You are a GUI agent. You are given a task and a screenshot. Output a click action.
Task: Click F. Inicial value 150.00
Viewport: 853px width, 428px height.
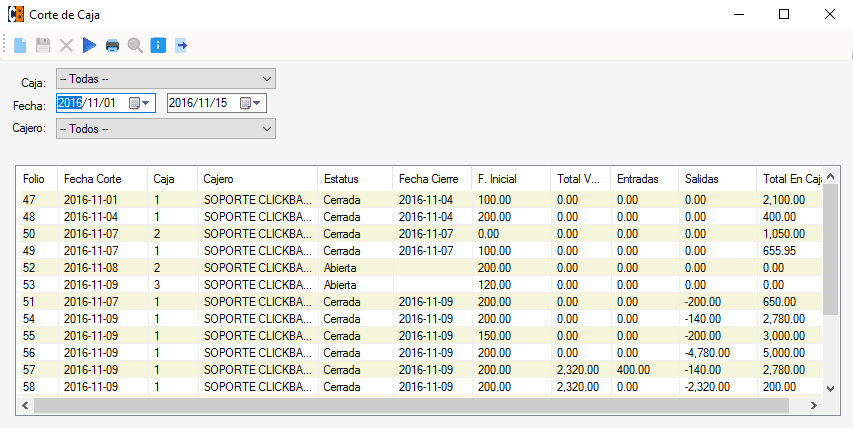pos(495,336)
